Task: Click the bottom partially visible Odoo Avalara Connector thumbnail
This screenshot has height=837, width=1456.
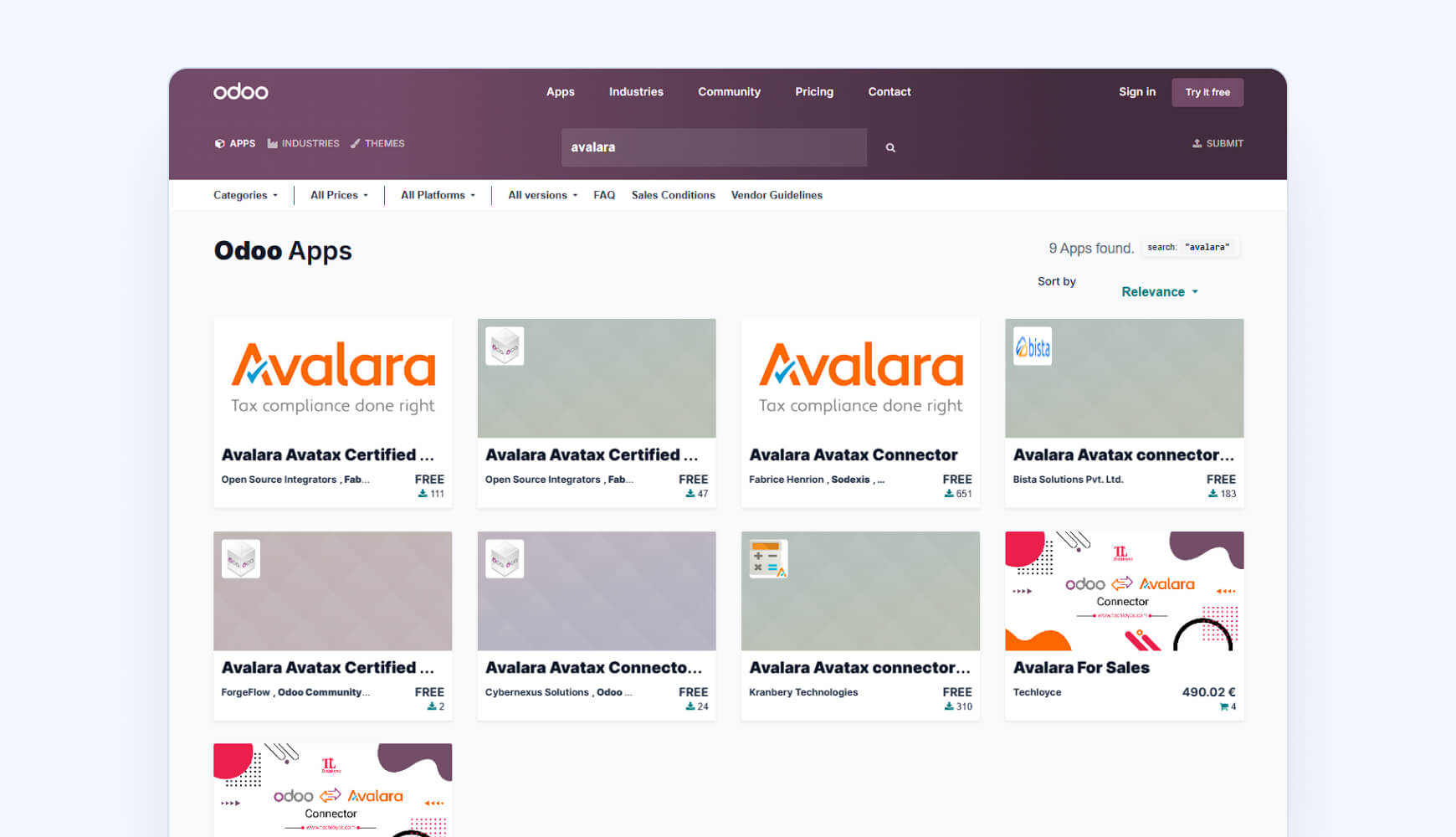Action: click(x=333, y=789)
